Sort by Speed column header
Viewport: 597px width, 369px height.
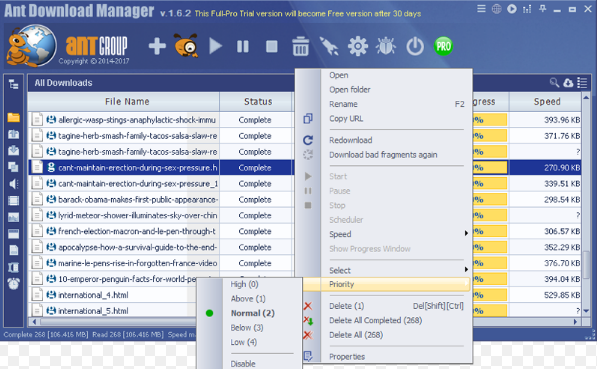point(546,102)
